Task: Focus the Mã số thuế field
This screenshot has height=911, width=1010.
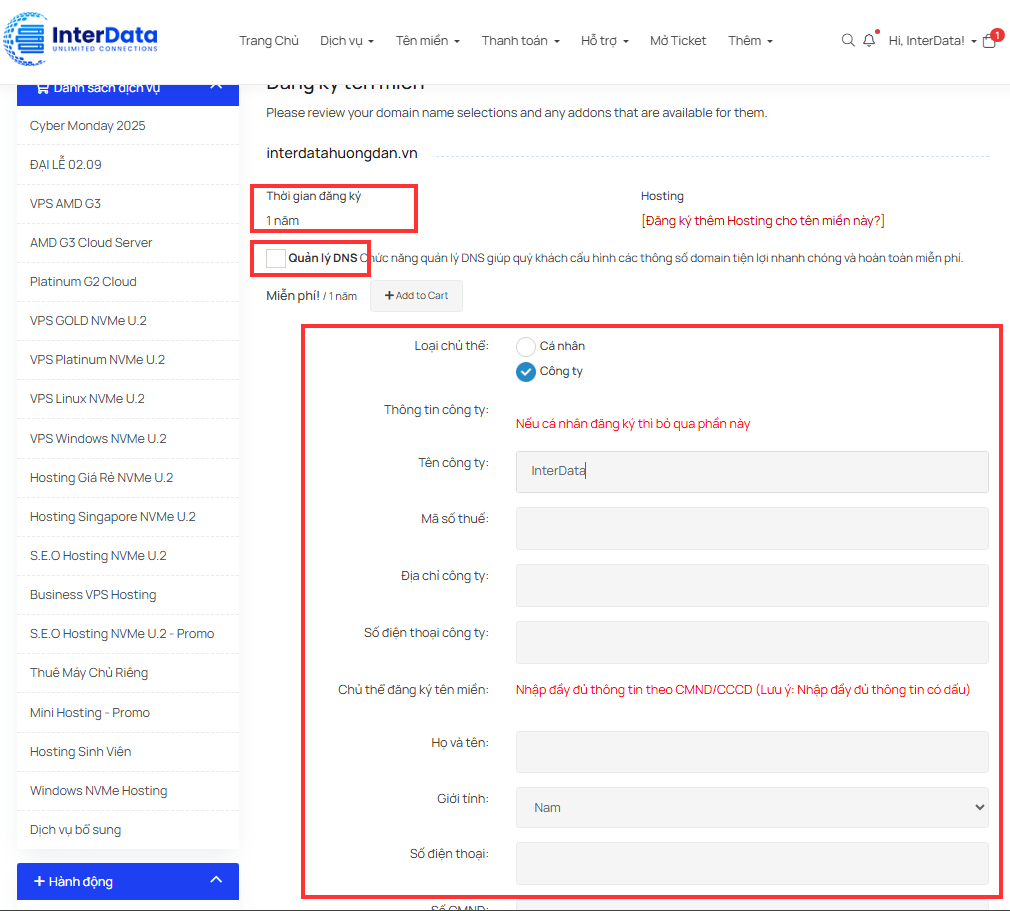Action: [x=752, y=528]
